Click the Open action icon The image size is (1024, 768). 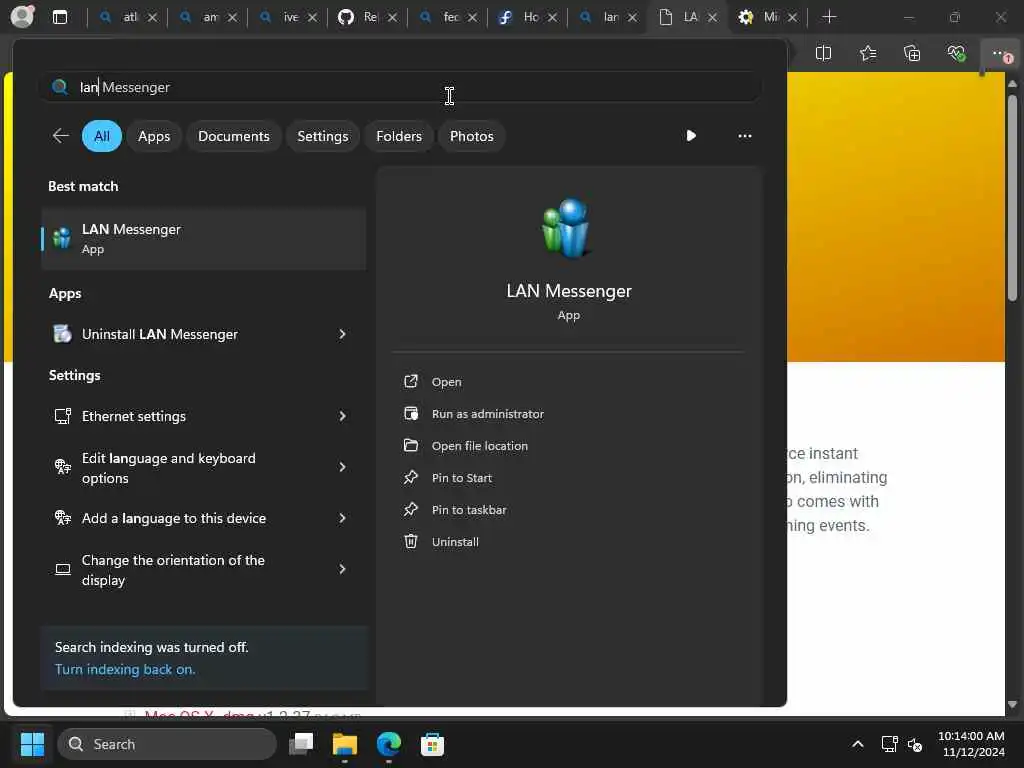411,381
